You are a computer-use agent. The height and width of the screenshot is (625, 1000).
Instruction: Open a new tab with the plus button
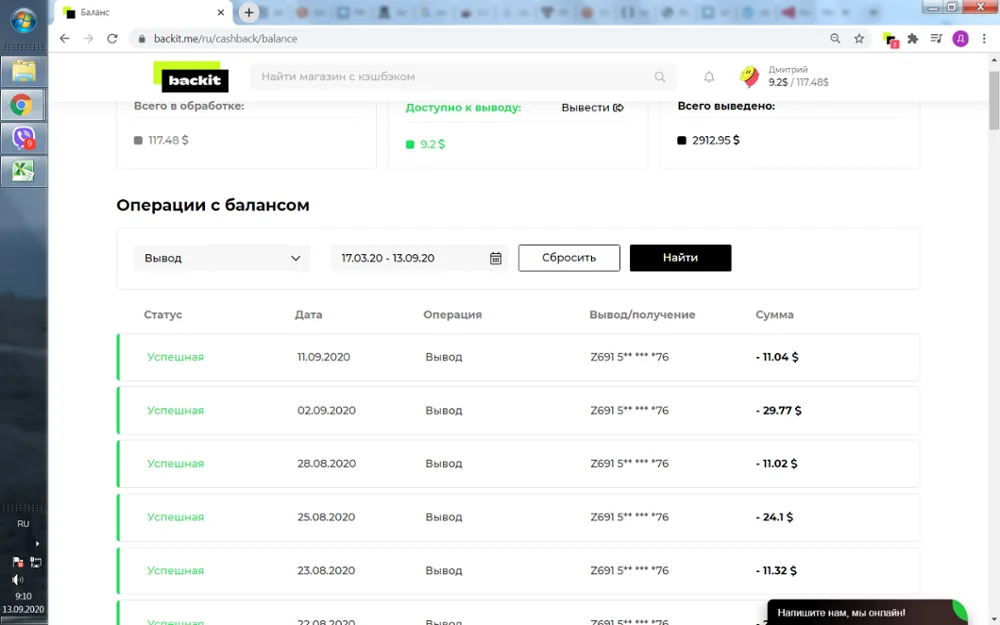[249, 12]
